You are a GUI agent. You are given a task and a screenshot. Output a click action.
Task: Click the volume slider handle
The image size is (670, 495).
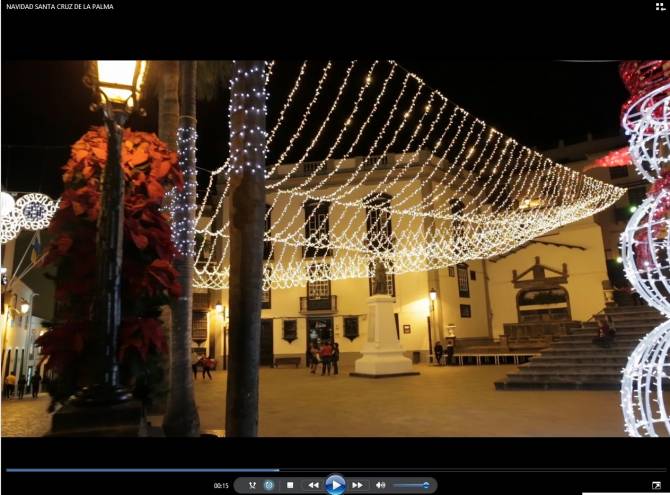(x=426, y=485)
